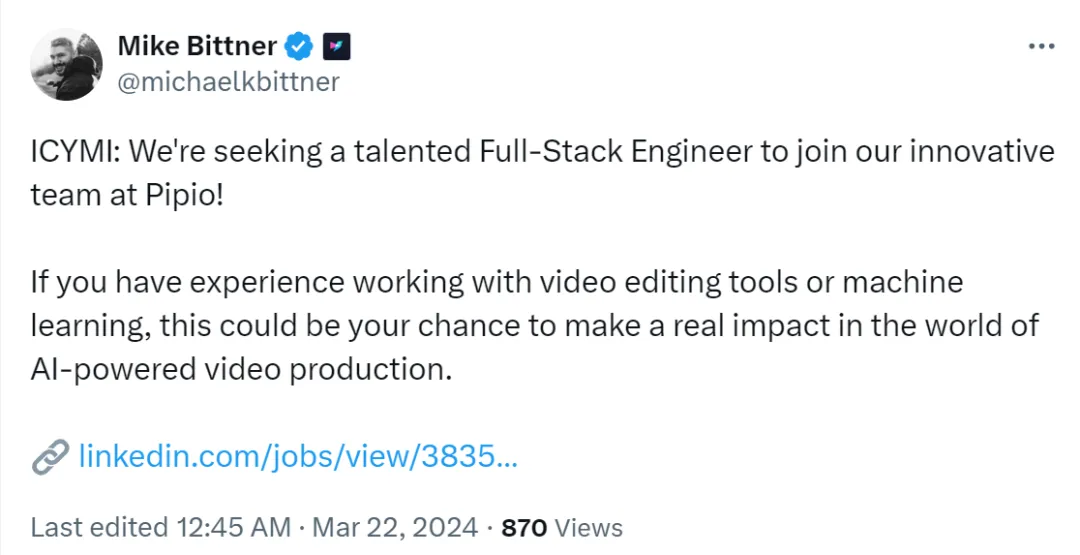1080x555 pixels.
Task: Open the three-dot more options menu
Action: coord(1041,47)
